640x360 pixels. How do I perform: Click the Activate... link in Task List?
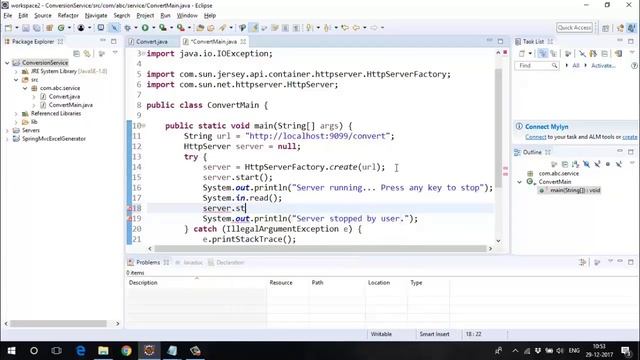pyautogui.click(x=603, y=66)
